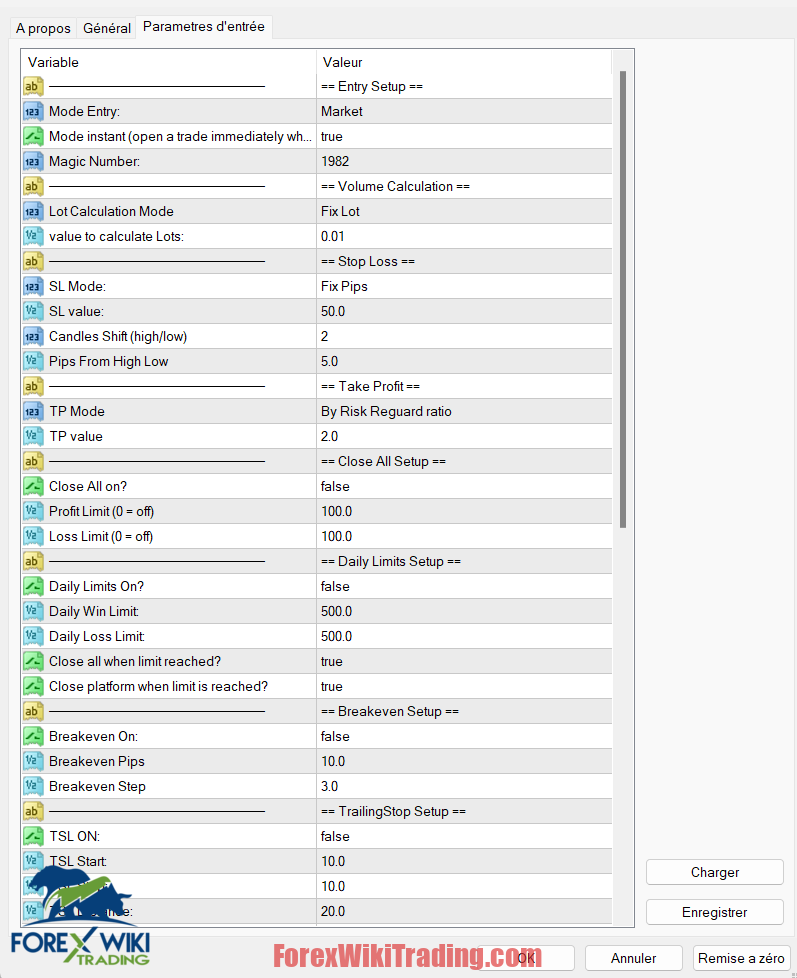Click the vertical scrollbar thumb of parameters list
The image size is (797, 978).
point(623,299)
